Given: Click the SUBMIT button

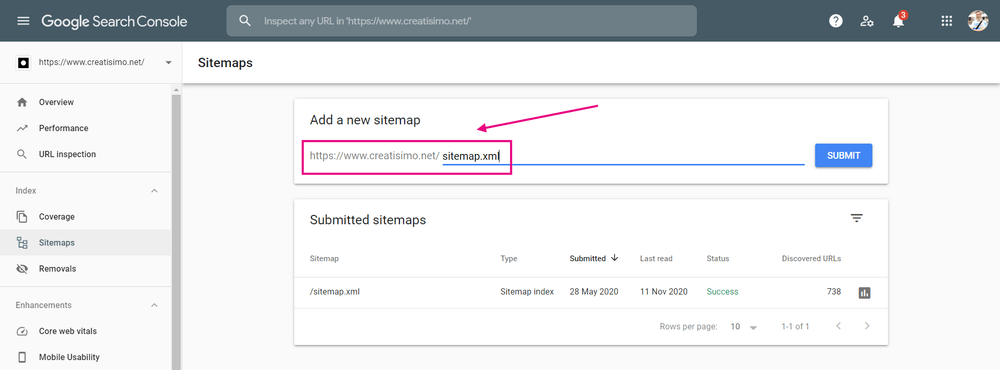Looking at the screenshot, I should pos(843,155).
